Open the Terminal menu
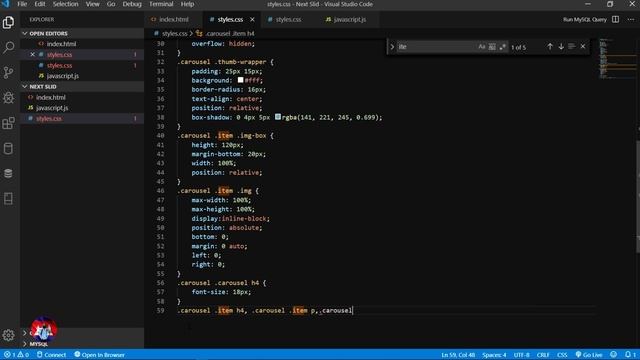 tap(161, 4)
